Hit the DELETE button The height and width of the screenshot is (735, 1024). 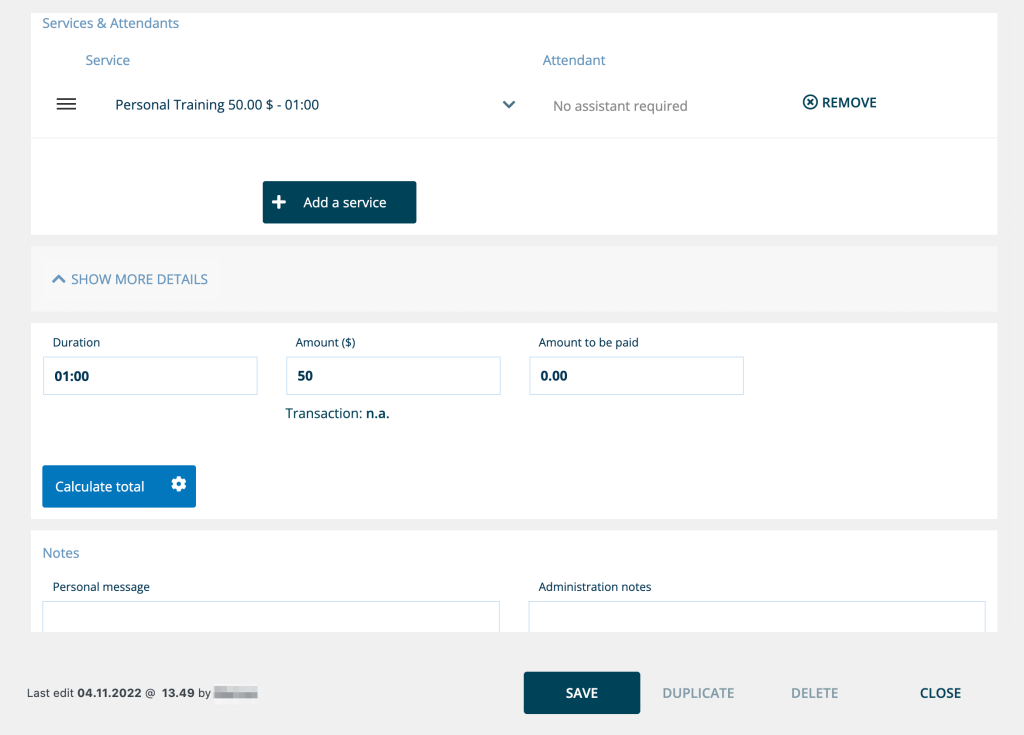[x=814, y=693]
